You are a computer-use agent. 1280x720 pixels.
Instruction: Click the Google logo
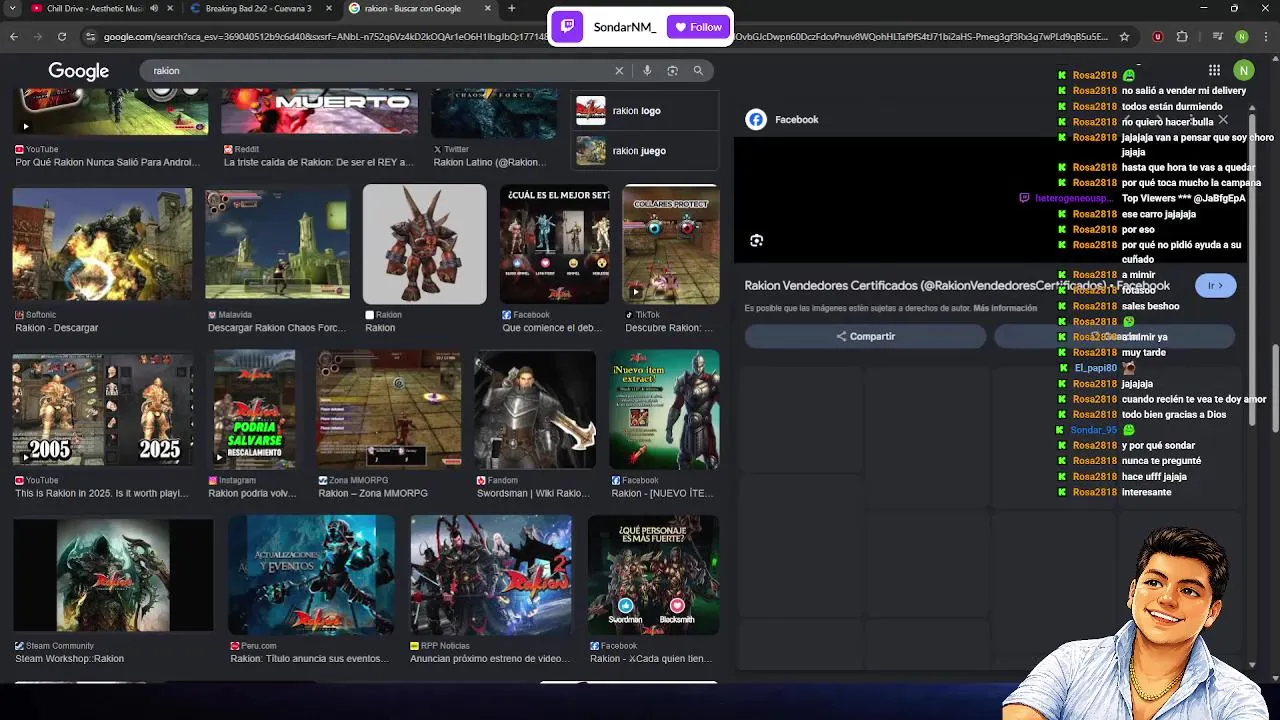coord(78,71)
